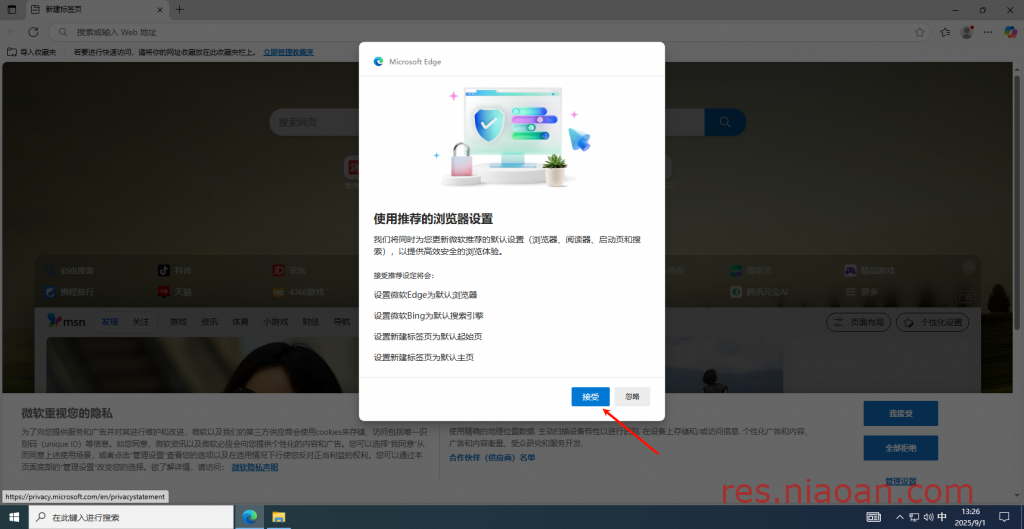Open the 4366游戏 quick link
Screen dimensions: 1024x529
[x=298, y=292]
